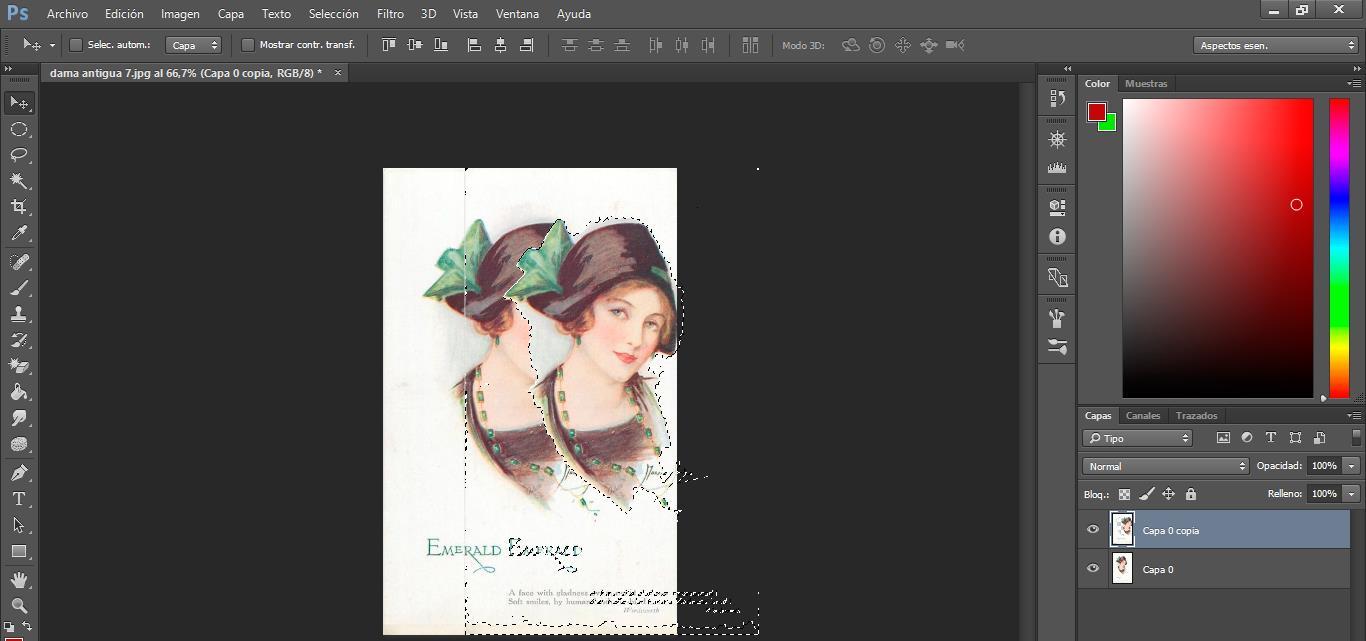Viewport: 1366px width, 641px height.
Task: Select the Healing Brush tool
Action: [x=18, y=262]
